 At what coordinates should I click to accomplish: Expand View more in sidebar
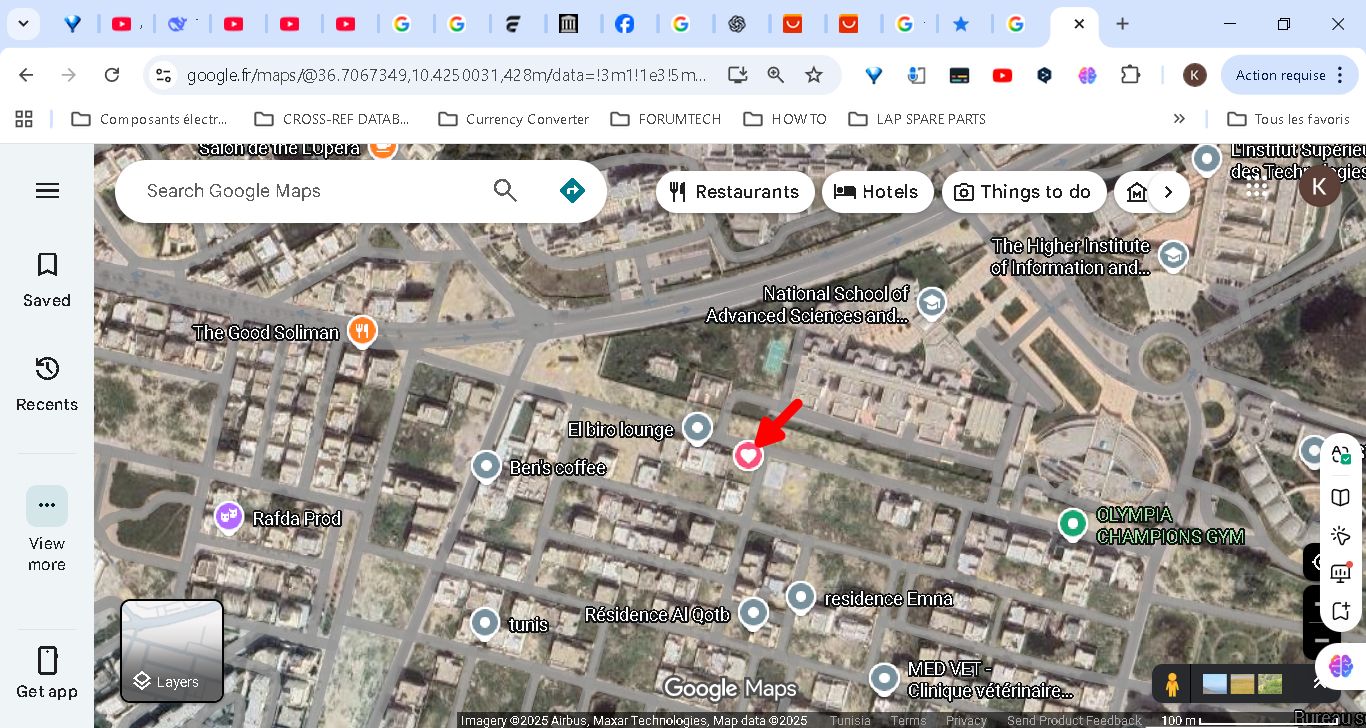(47, 506)
